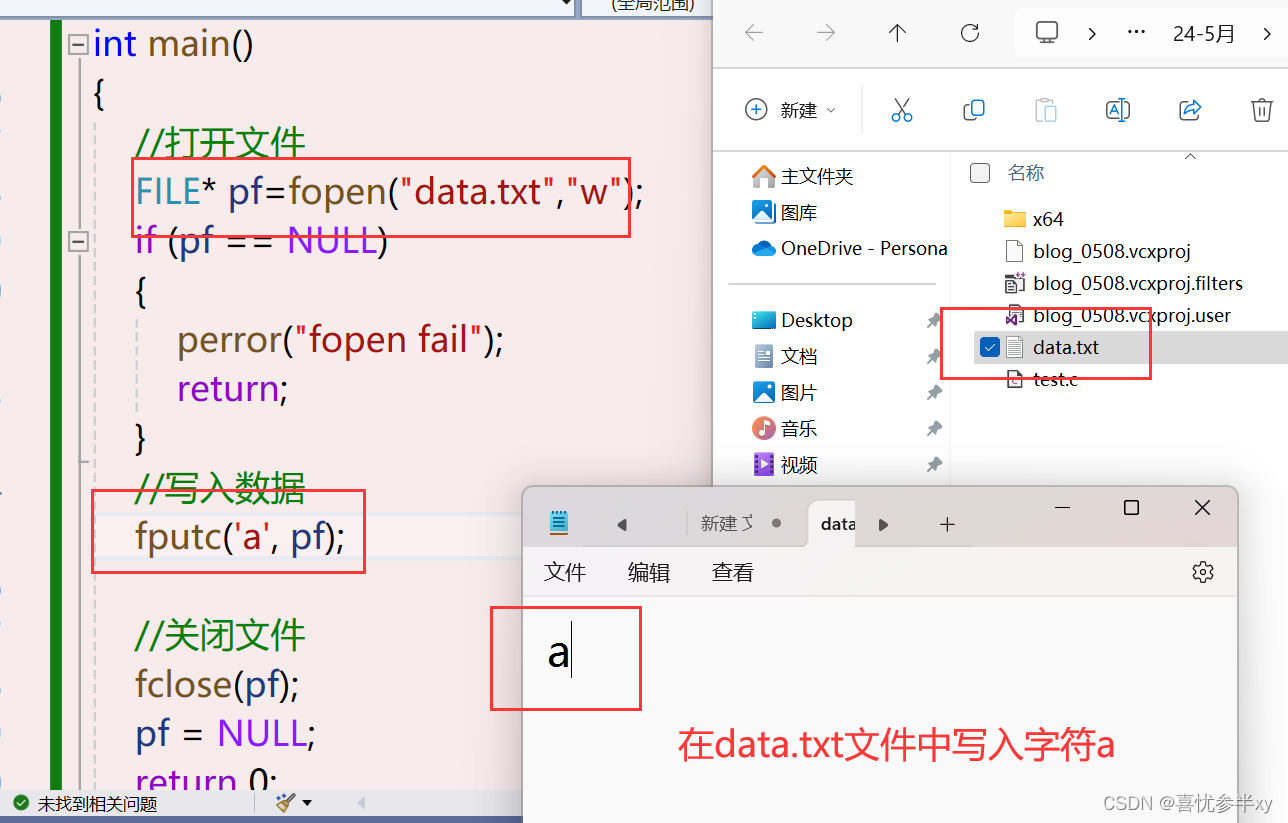Unpin Desktop using its pin icon
Viewport: 1288px width, 823px height.
[x=933, y=320]
